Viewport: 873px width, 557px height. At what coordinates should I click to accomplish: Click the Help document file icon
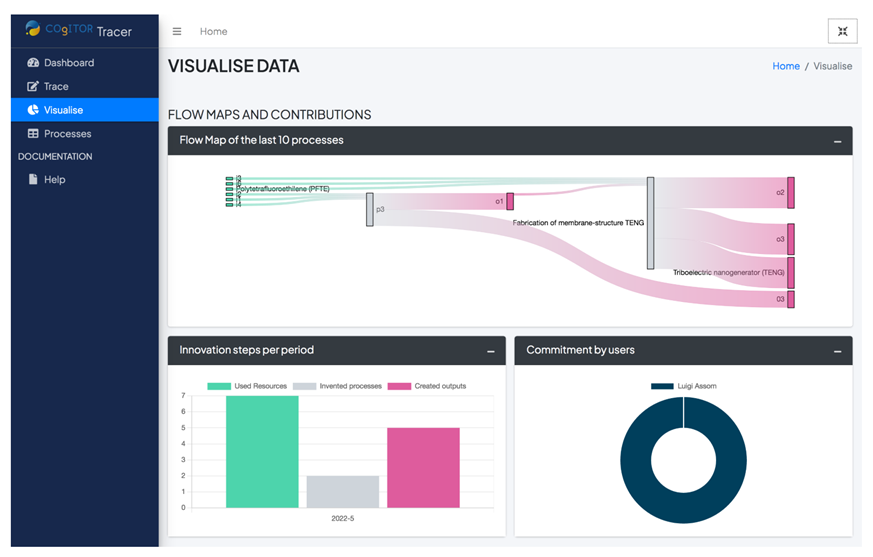coord(33,179)
